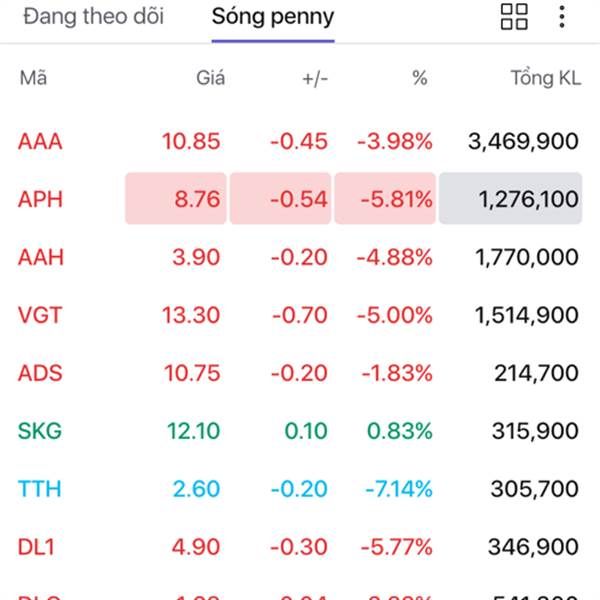Screen dimensions: 600x600
Task: Sort by the Mã column header
Action: [33, 79]
